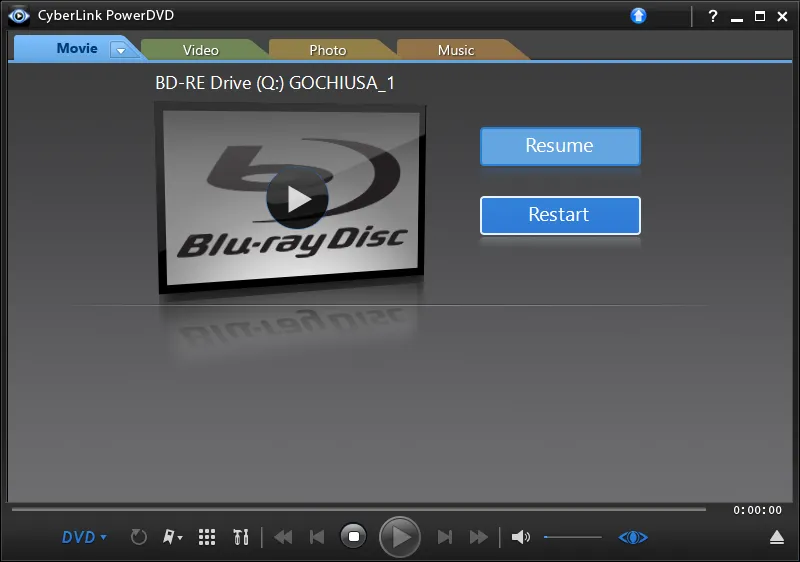Click the blue upgrade arrow icon
Viewport: 800px width, 562px height.
pyautogui.click(x=639, y=16)
